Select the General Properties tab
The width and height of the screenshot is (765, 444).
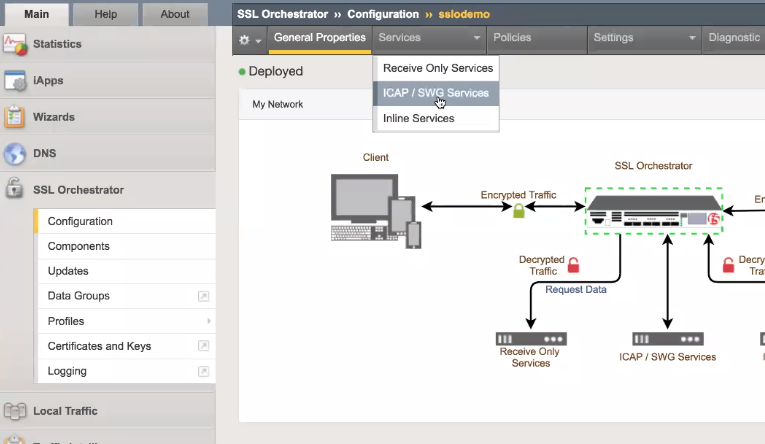[320, 38]
